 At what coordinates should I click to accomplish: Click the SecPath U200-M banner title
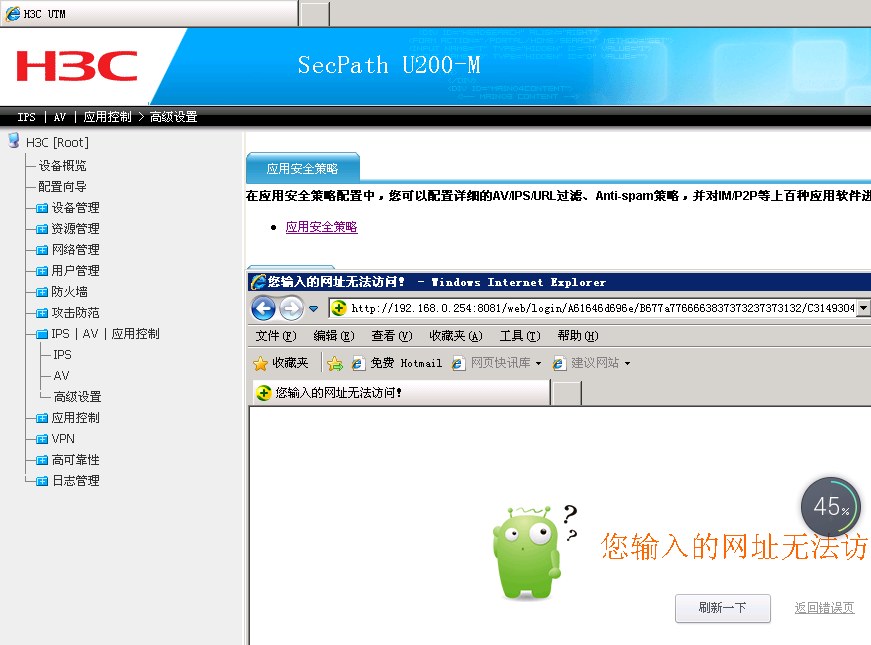[x=389, y=65]
